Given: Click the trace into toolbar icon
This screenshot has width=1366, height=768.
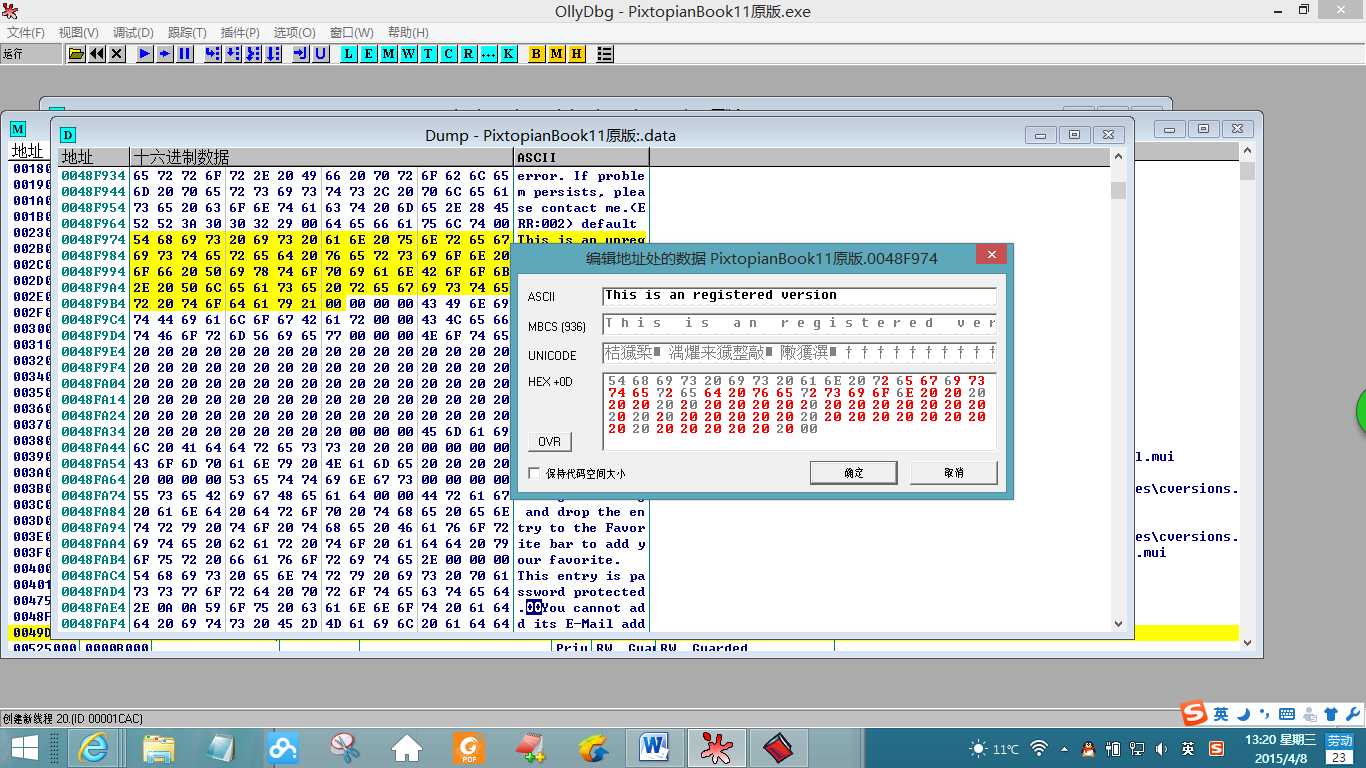Looking at the screenshot, I should pos(253,54).
